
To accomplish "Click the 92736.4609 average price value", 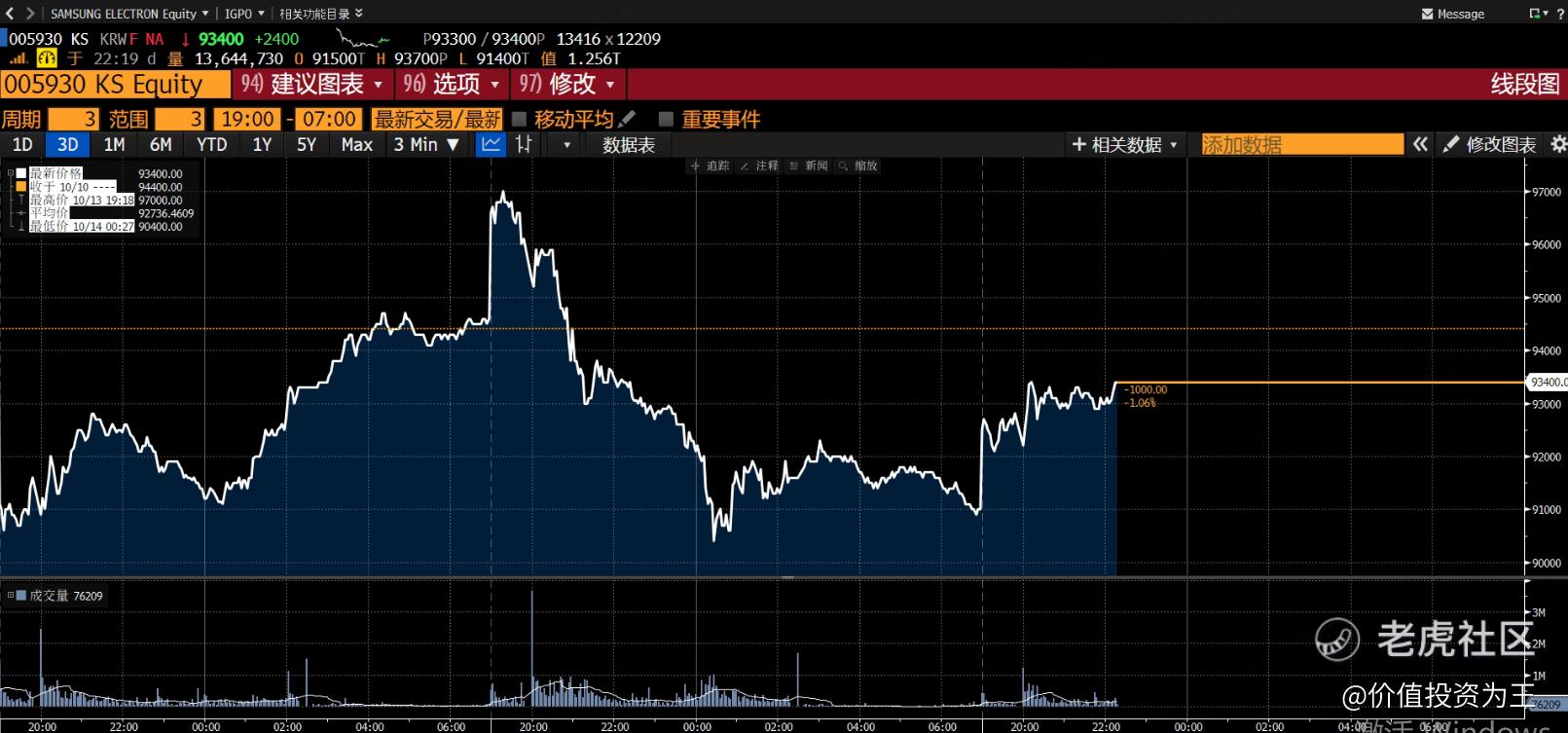I will pyautogui.click(x=166, y=213).
